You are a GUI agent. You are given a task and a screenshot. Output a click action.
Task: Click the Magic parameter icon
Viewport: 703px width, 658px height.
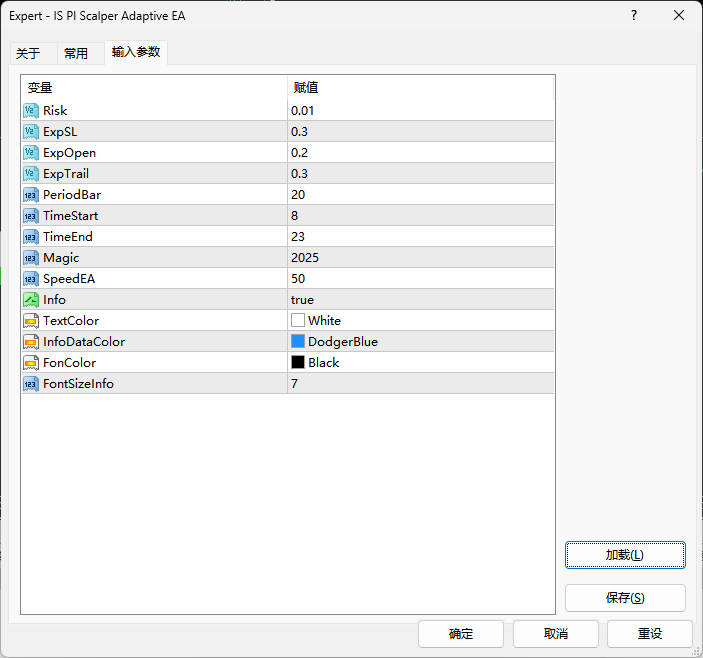click(x=30, y=257)
